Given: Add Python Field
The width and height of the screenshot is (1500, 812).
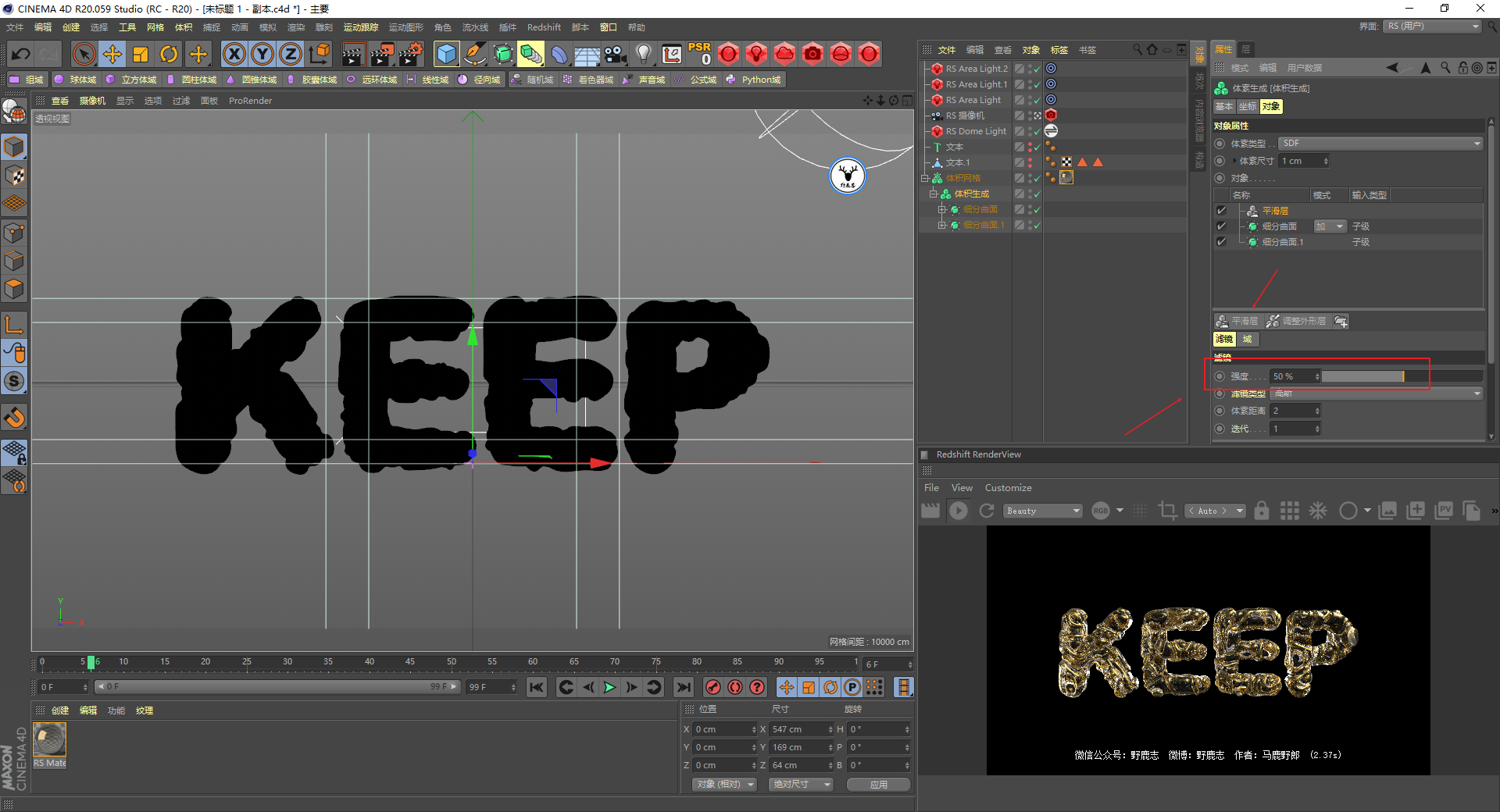Looking at the screenshot, I should click(x=754, y=80).
